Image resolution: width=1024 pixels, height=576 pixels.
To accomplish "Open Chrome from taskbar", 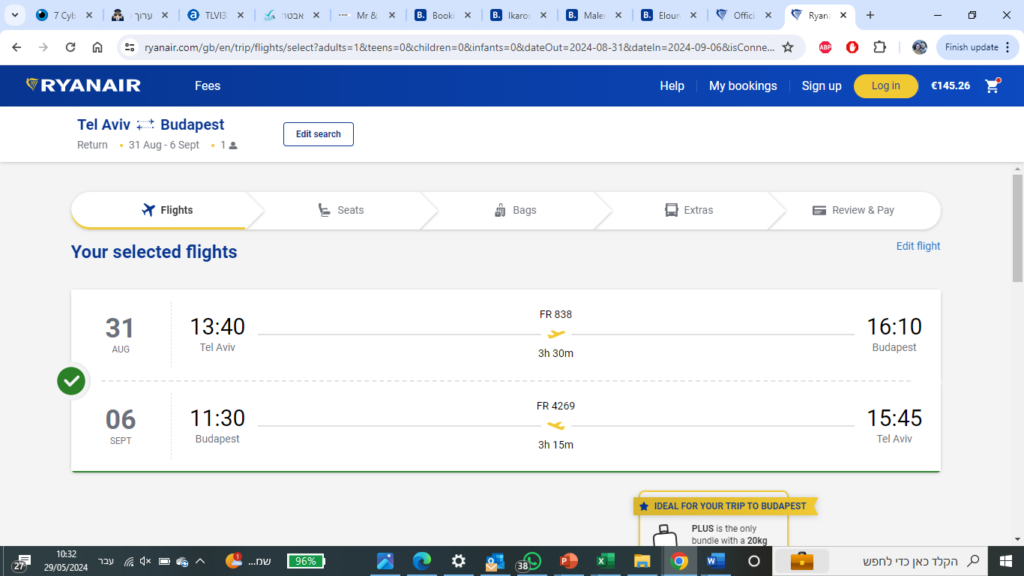I will (679, 561).
